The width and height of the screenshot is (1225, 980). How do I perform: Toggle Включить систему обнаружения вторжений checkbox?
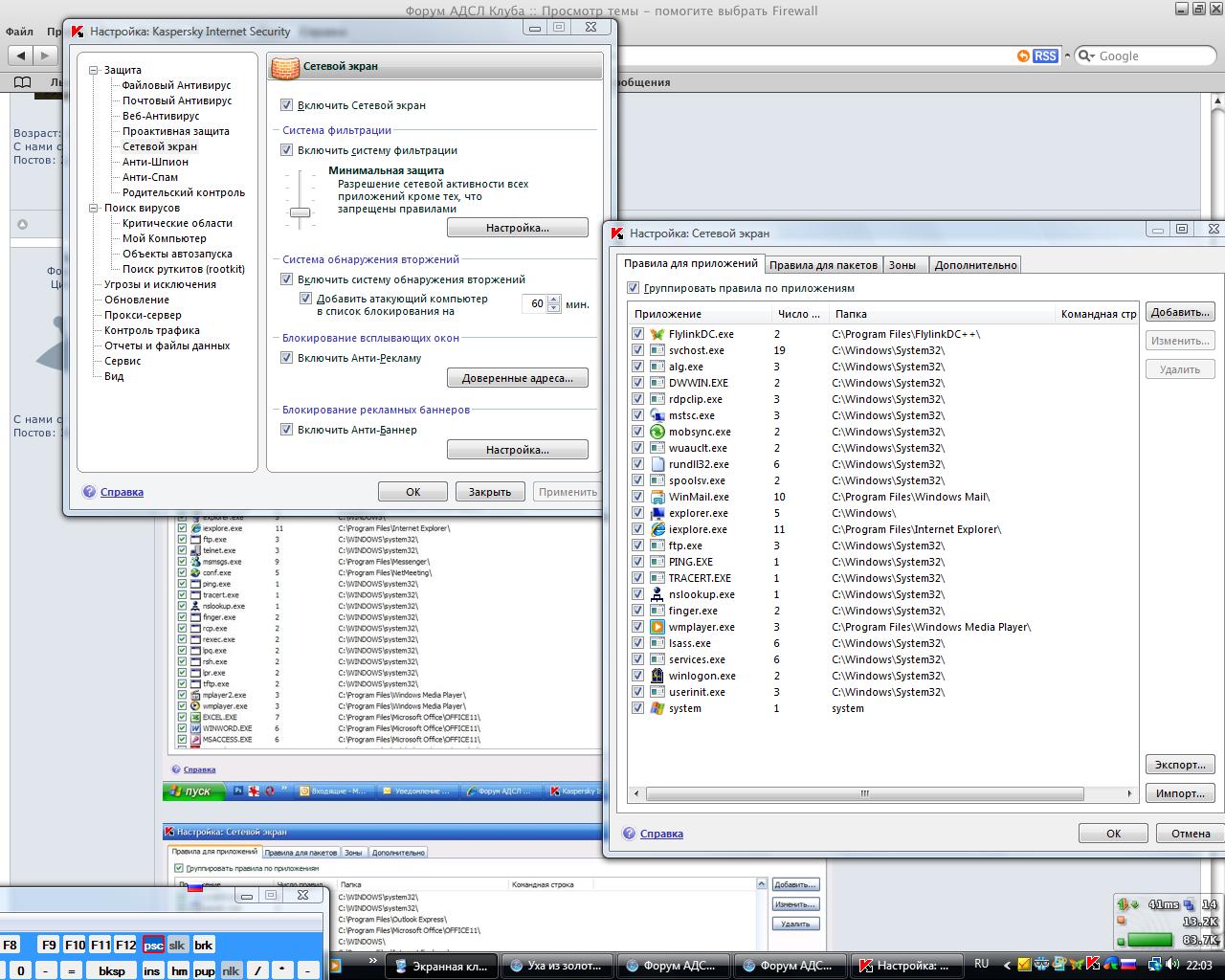click(x=286, y=279)
